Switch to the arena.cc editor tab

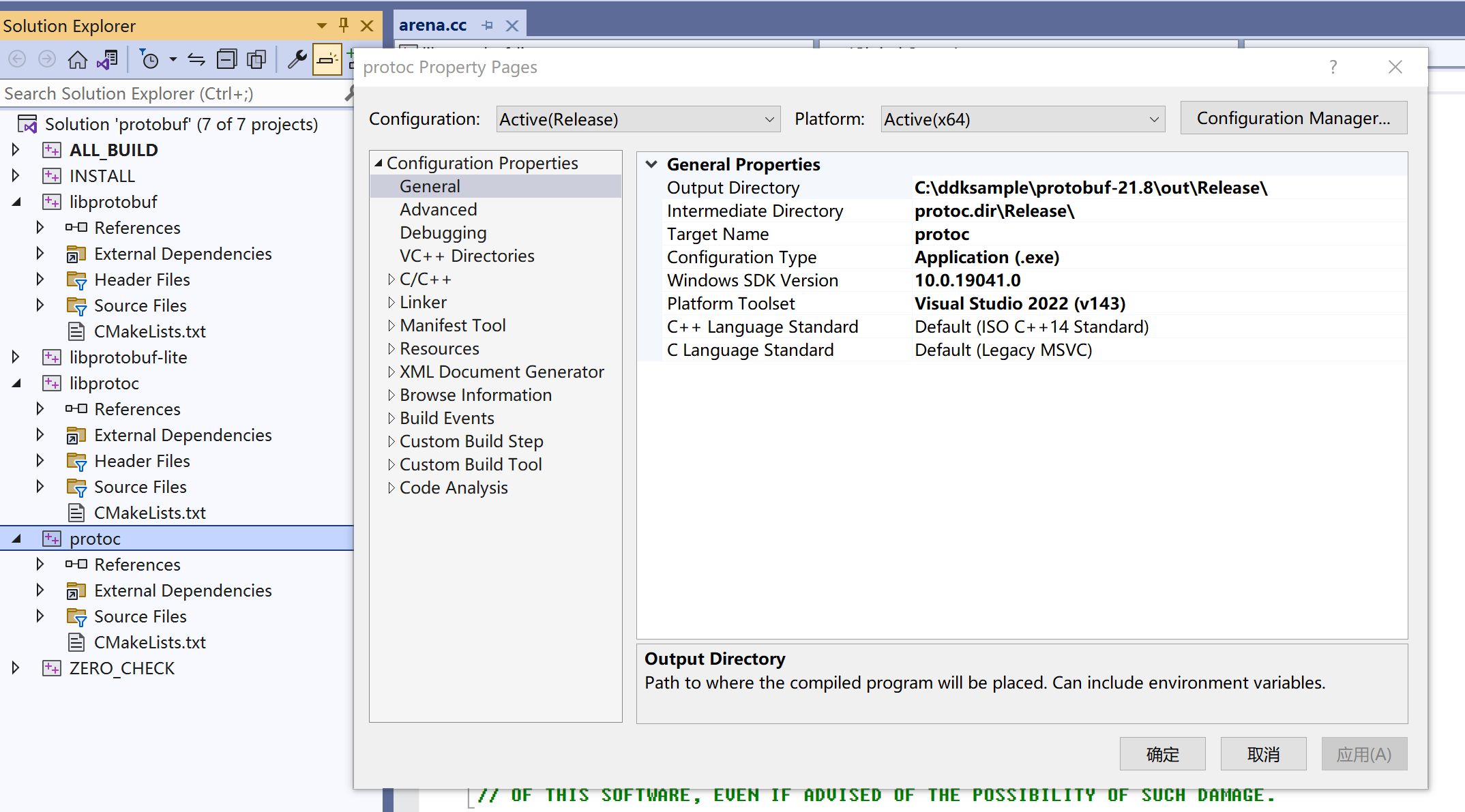point(432,25)
